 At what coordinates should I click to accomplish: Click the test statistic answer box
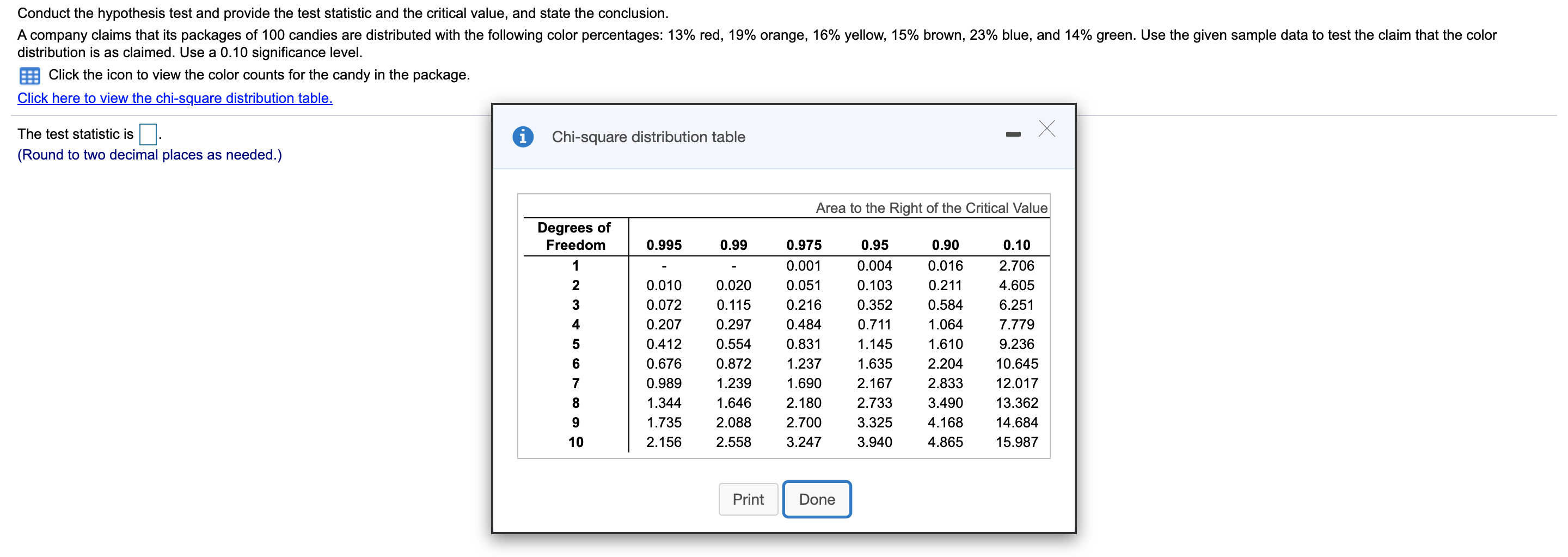tap(148, 133)
